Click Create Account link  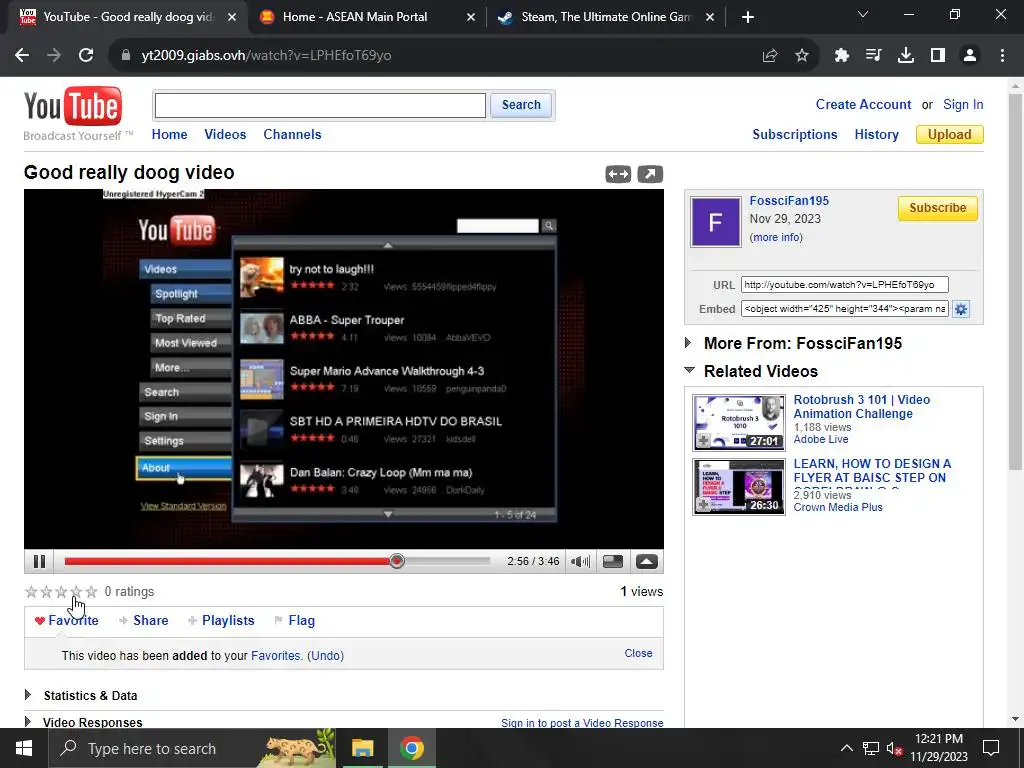[863, 104]
